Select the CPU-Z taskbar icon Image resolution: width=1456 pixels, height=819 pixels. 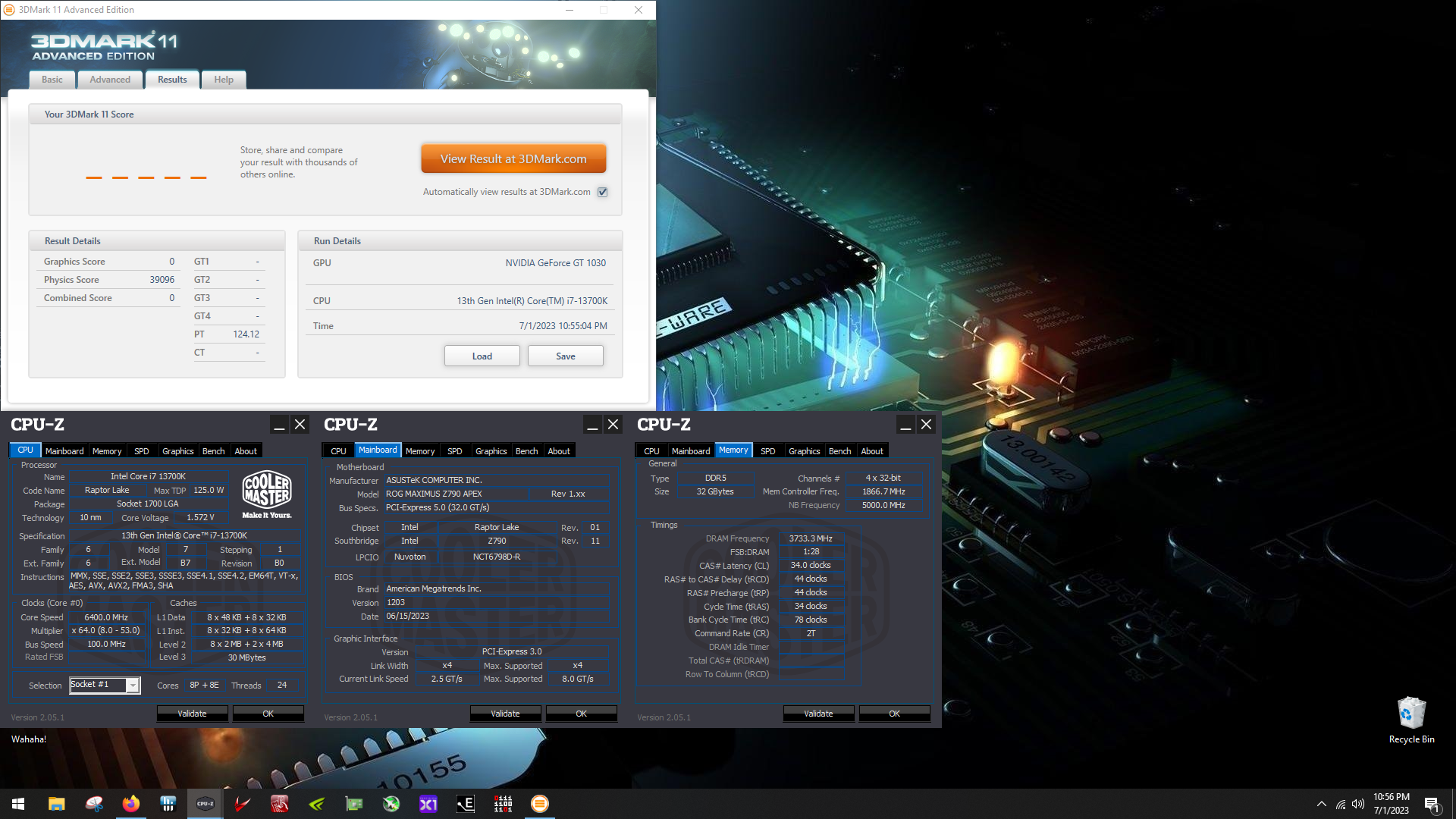(205, 804)
